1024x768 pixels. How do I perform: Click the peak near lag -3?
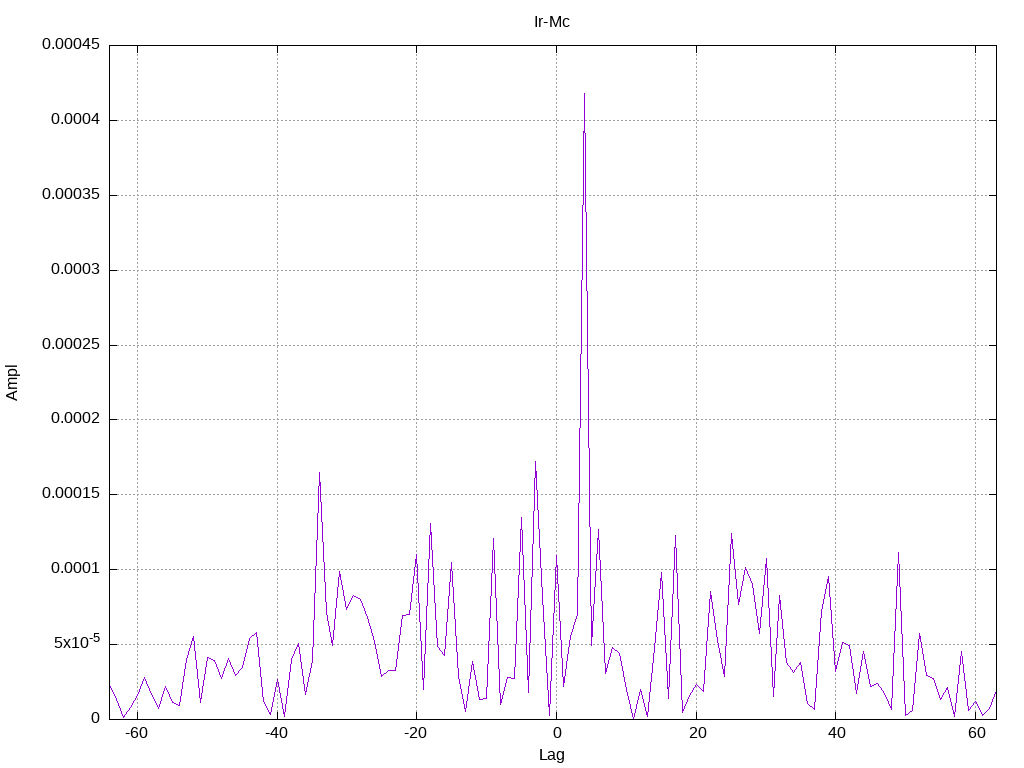click(536, 462)
